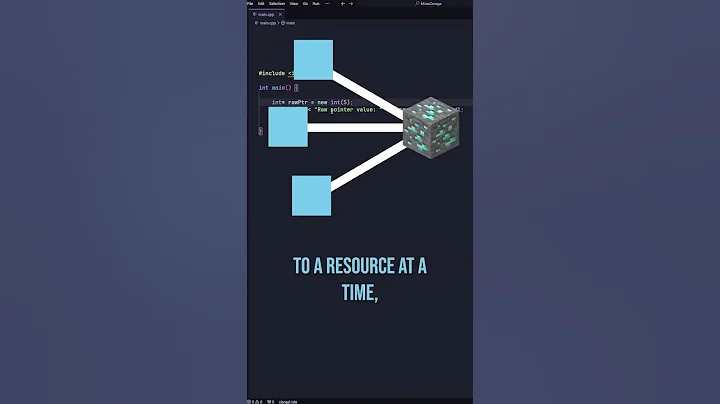Open the File menu
This screenshot has height=404, width=720.
pyautogui.click(x=250, y=4)
